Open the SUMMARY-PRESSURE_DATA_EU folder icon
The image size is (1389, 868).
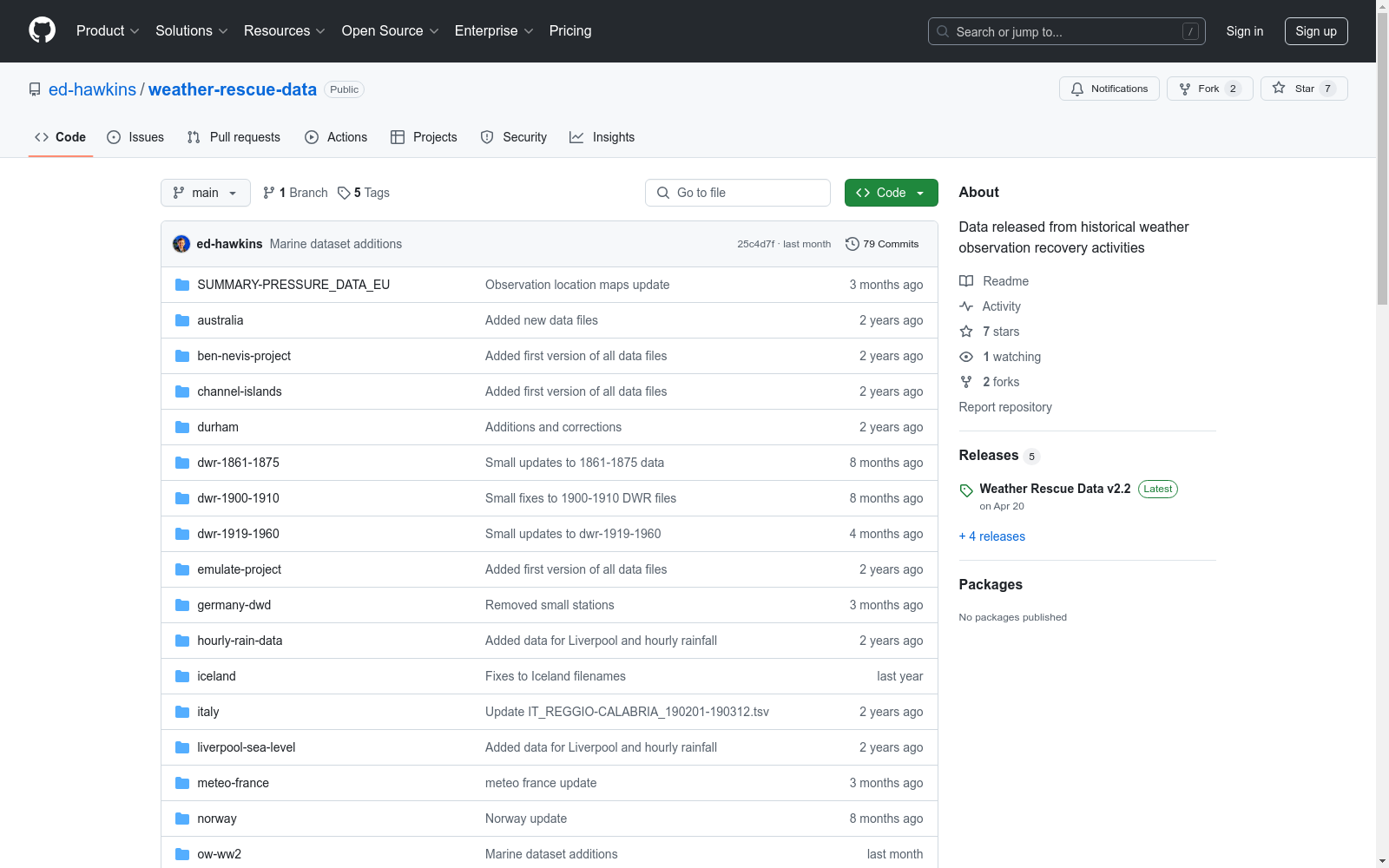182,285
